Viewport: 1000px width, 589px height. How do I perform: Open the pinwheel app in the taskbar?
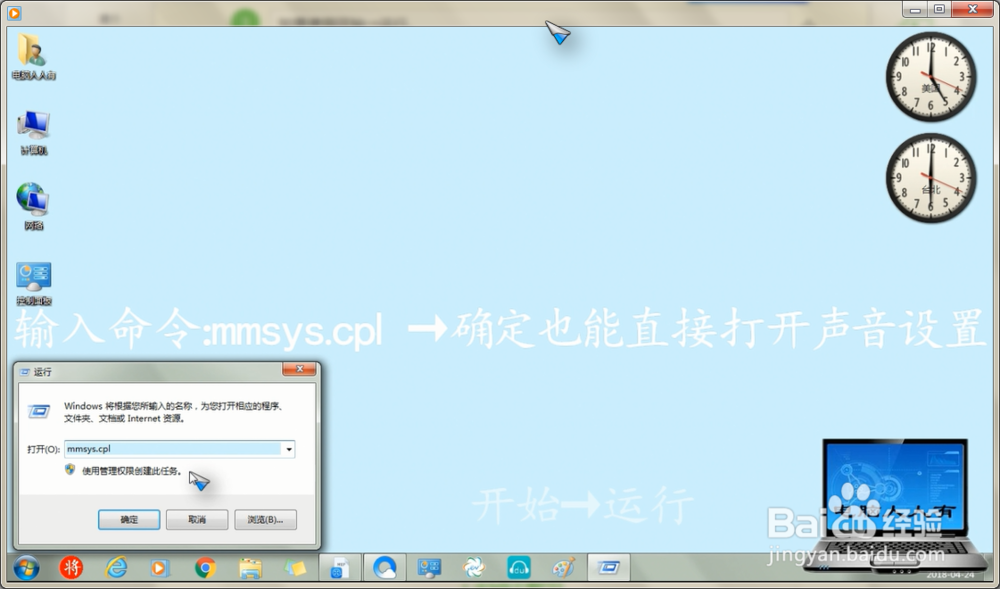474,567
